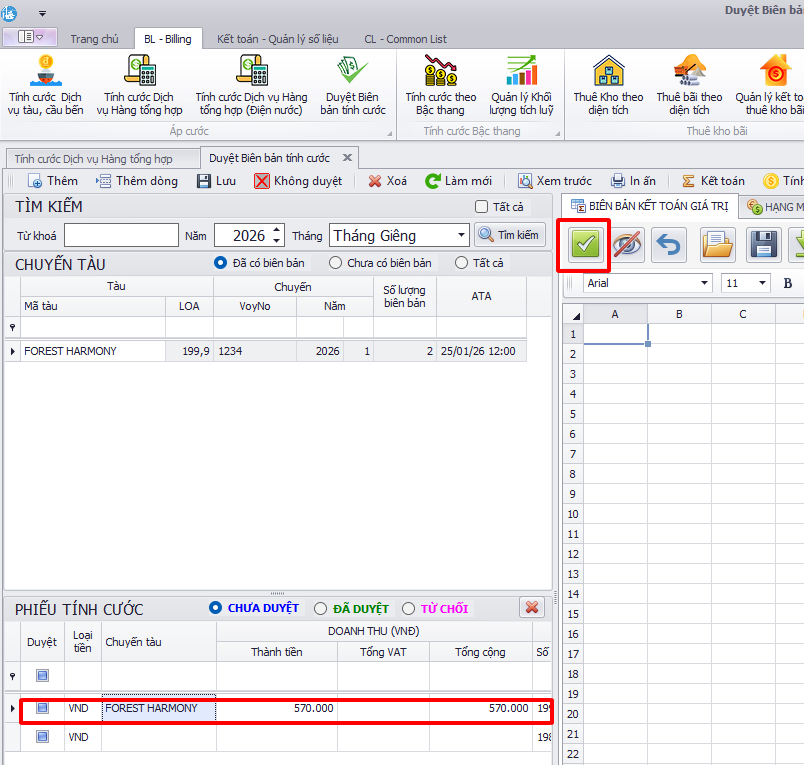Select the ĐÃ DUYỆT radio filter
This screenshot has width=804, height=765.
321,608
